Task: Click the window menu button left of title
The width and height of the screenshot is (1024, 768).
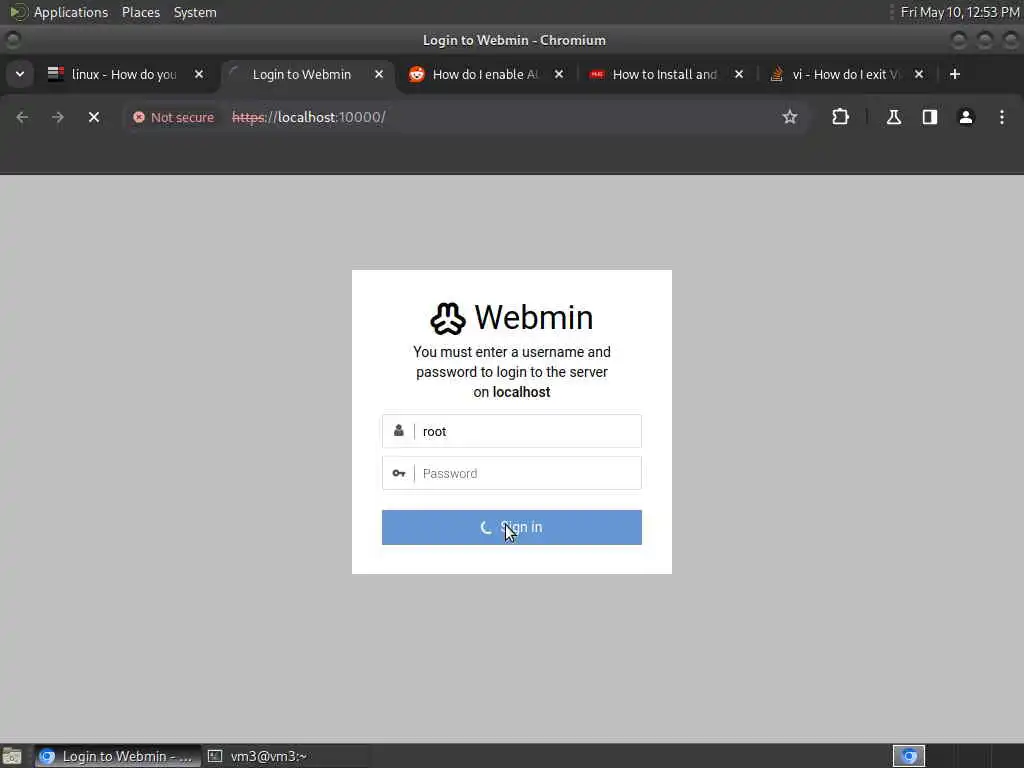Action: [12, 40]
